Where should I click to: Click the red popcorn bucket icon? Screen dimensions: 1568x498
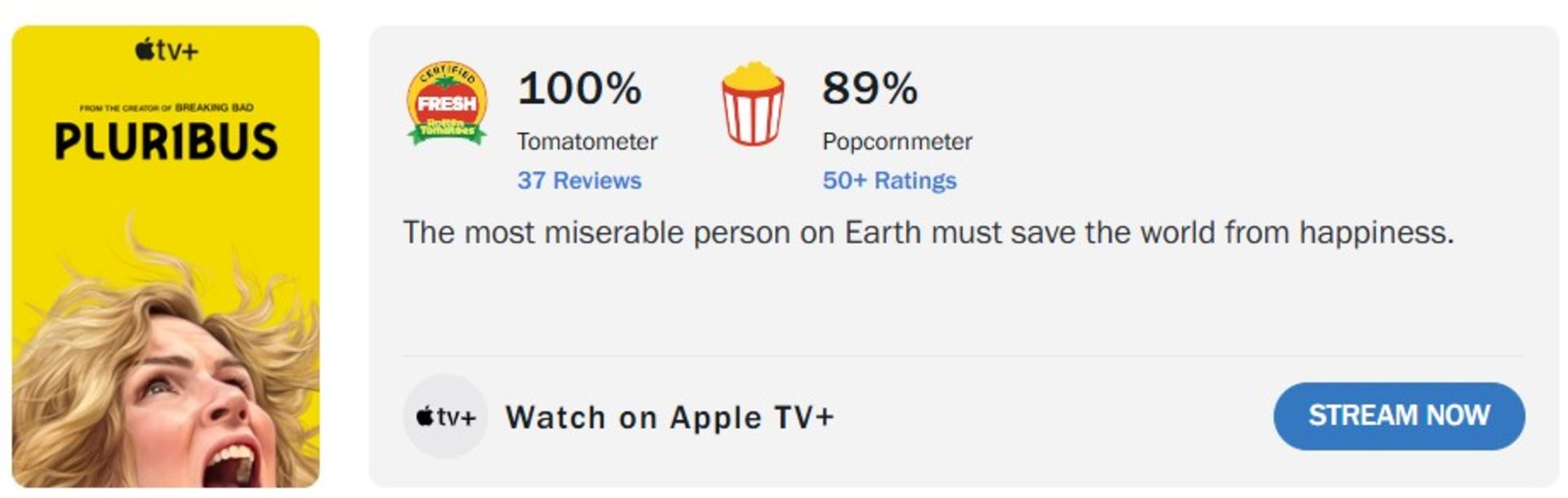point(752,104)
